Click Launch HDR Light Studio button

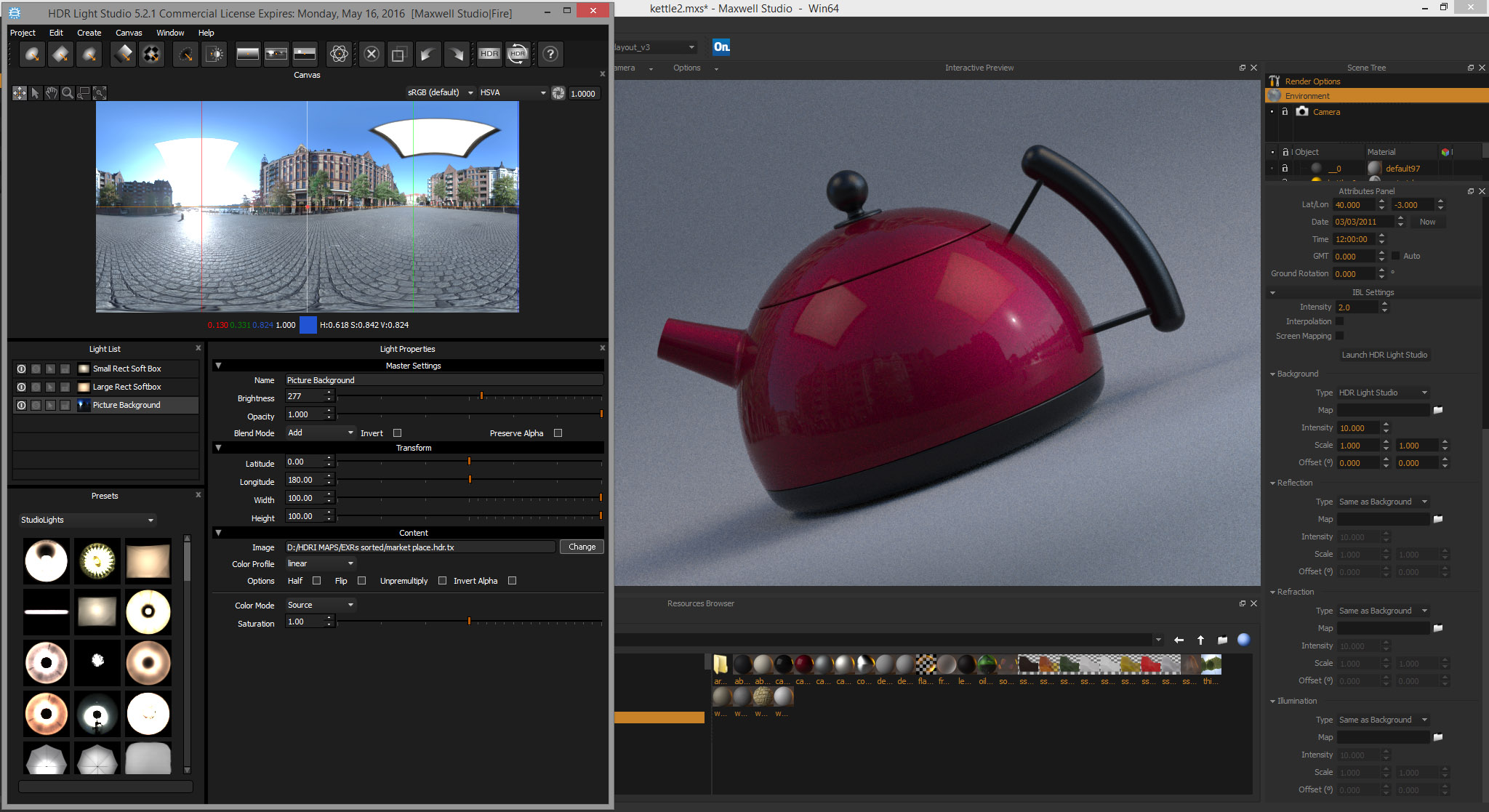[1384, 355]
